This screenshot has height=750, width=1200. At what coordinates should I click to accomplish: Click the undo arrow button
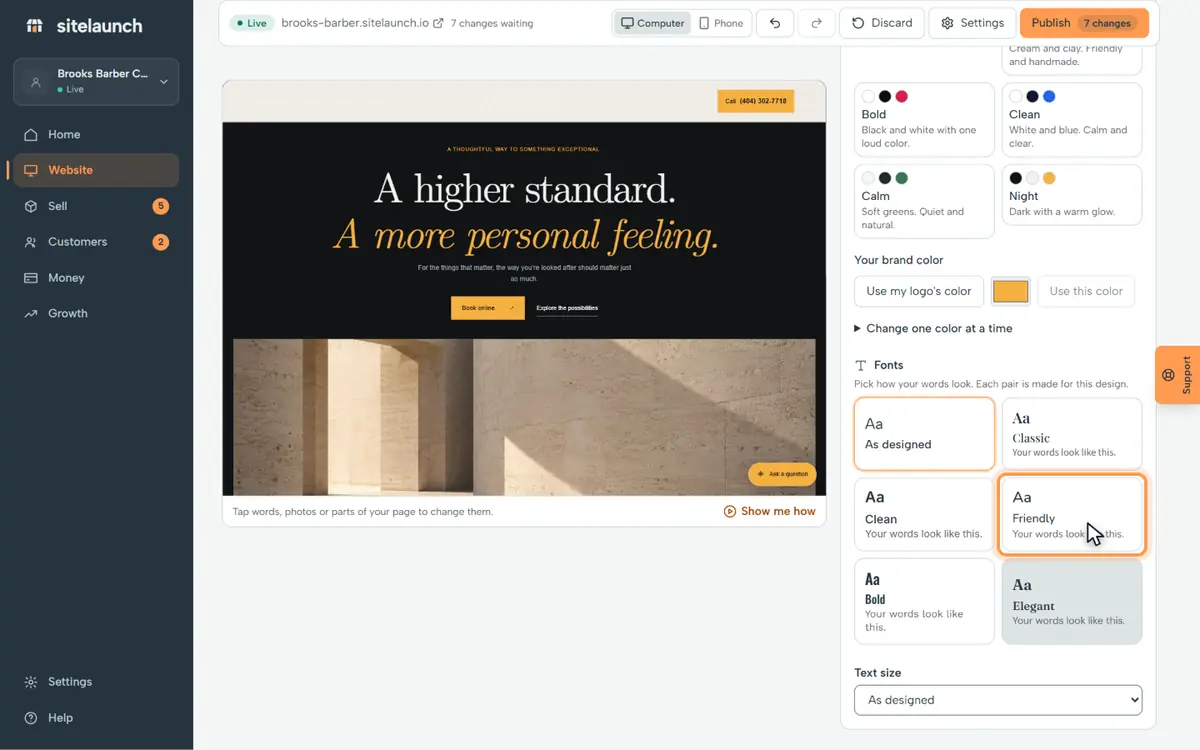pyautogui.click(x=775, y=23)
